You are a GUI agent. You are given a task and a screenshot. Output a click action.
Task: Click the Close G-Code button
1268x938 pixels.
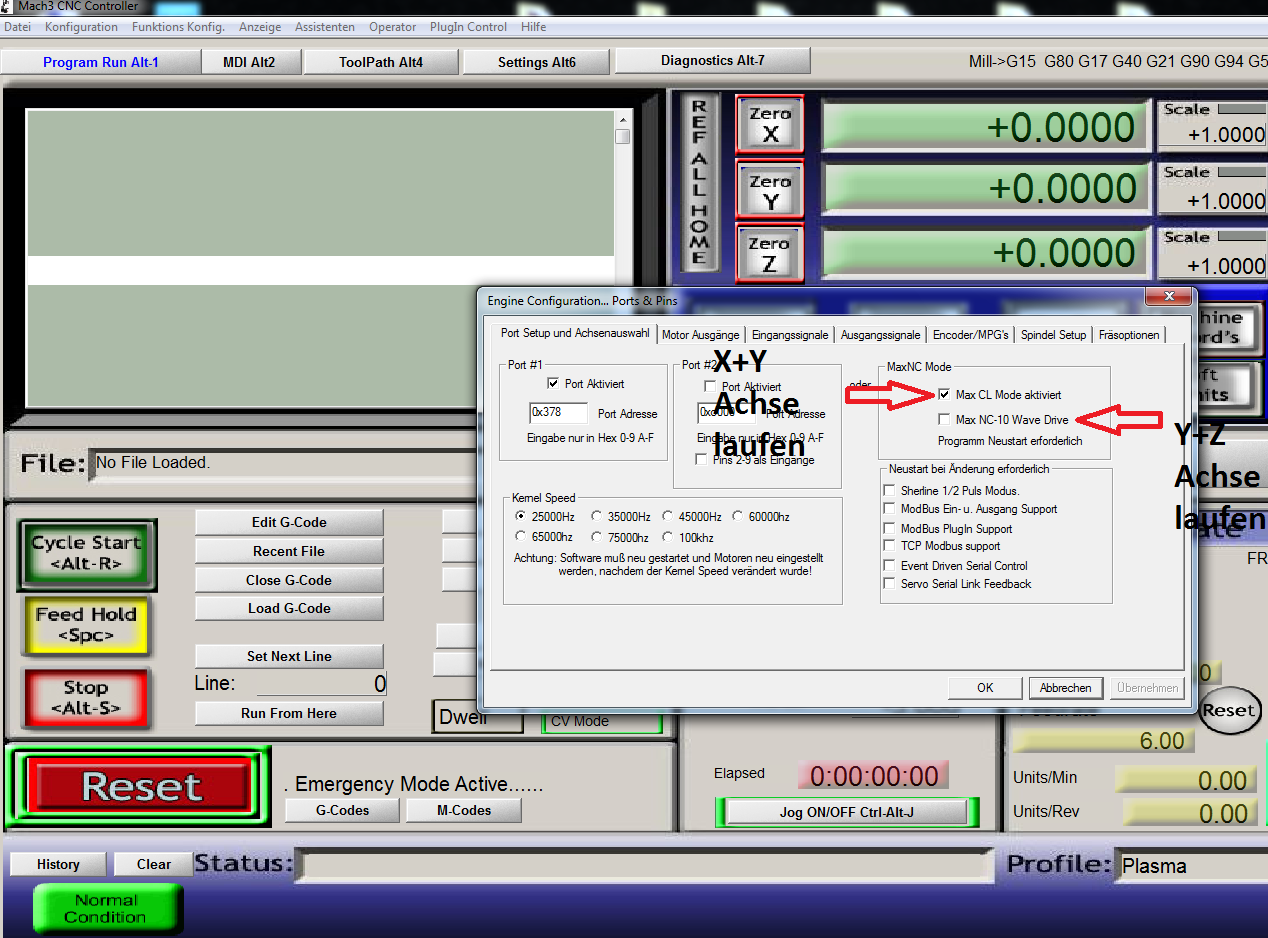click(x=289, y=580)
